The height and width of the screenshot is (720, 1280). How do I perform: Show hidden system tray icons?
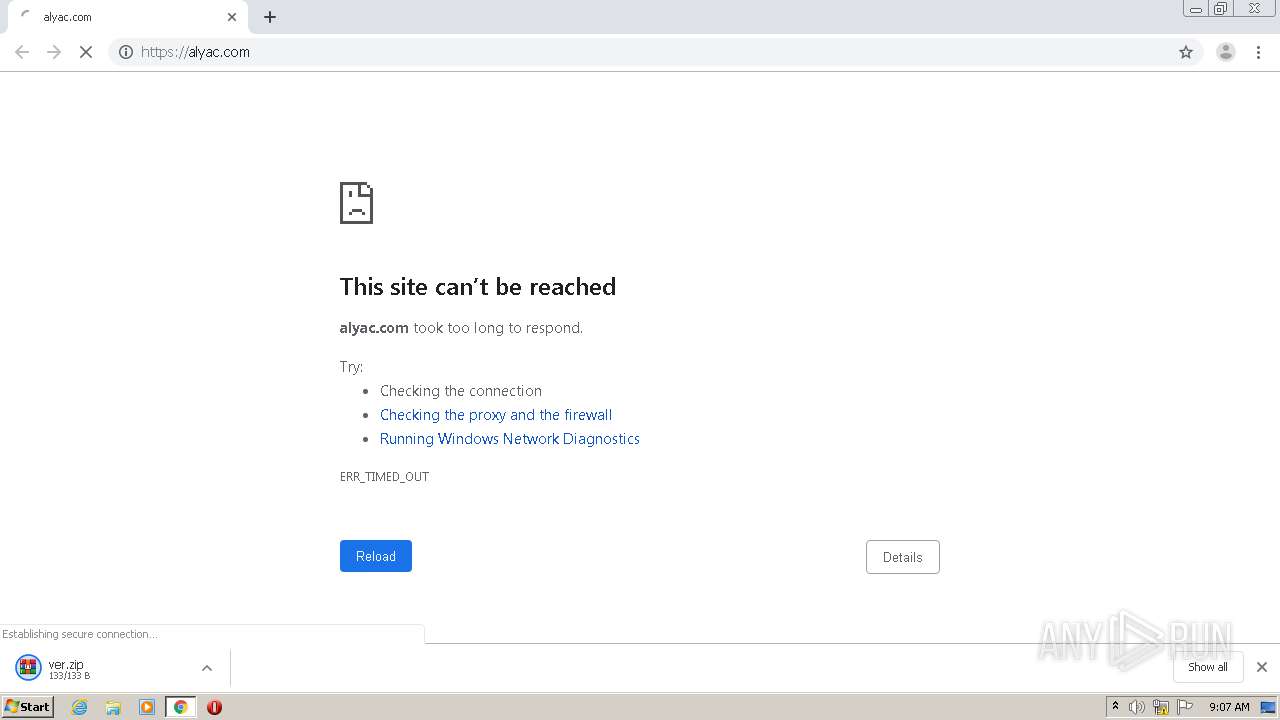coord(1115,707)
